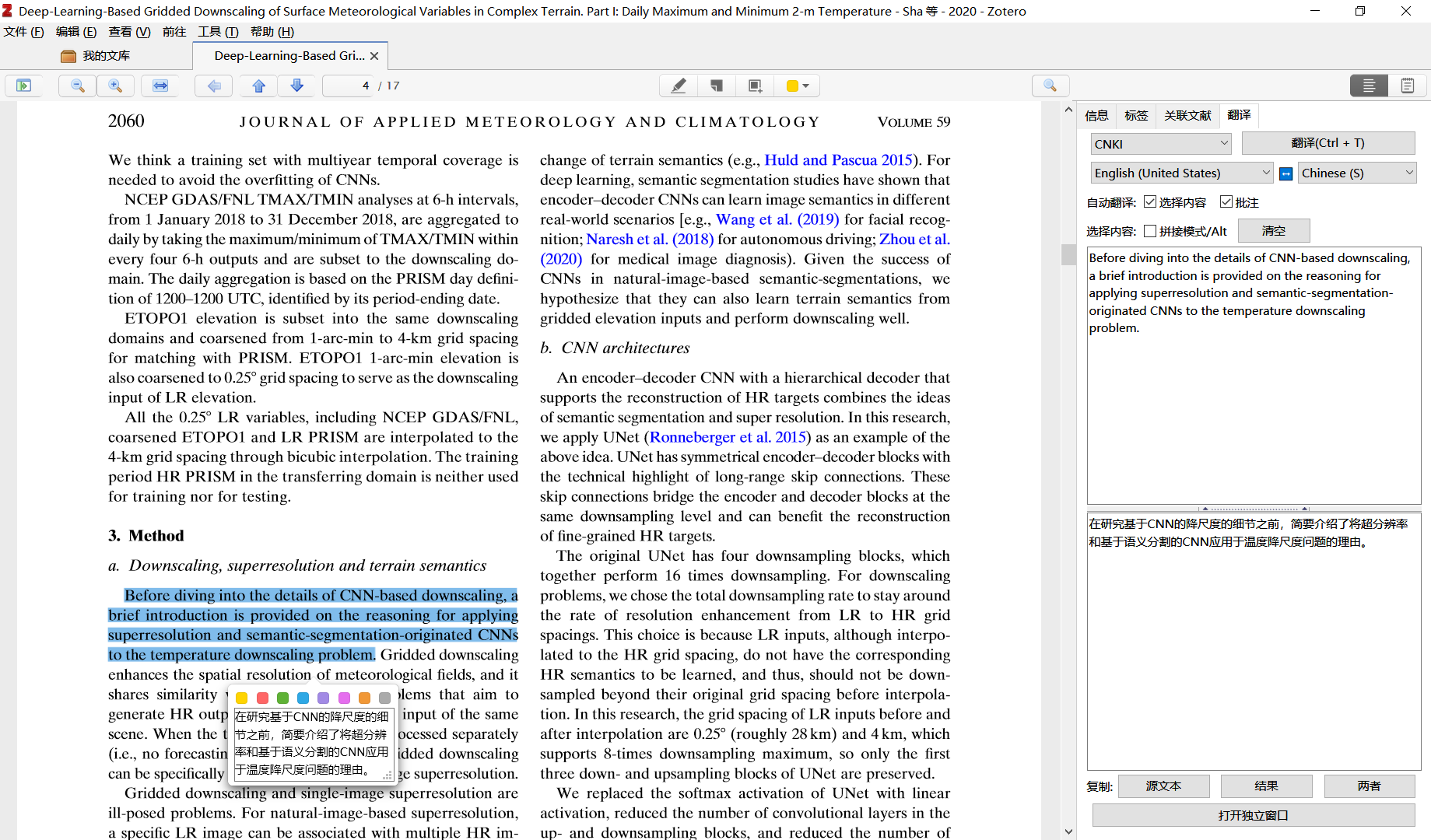Pick the blue annotation color
1431x840 pixels.
click(303, 698)
